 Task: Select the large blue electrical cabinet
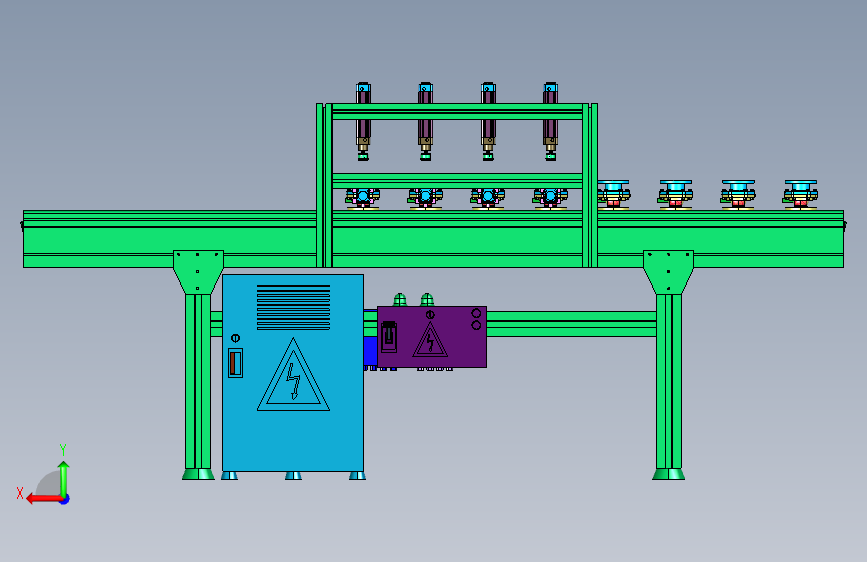tap(293, 373)
